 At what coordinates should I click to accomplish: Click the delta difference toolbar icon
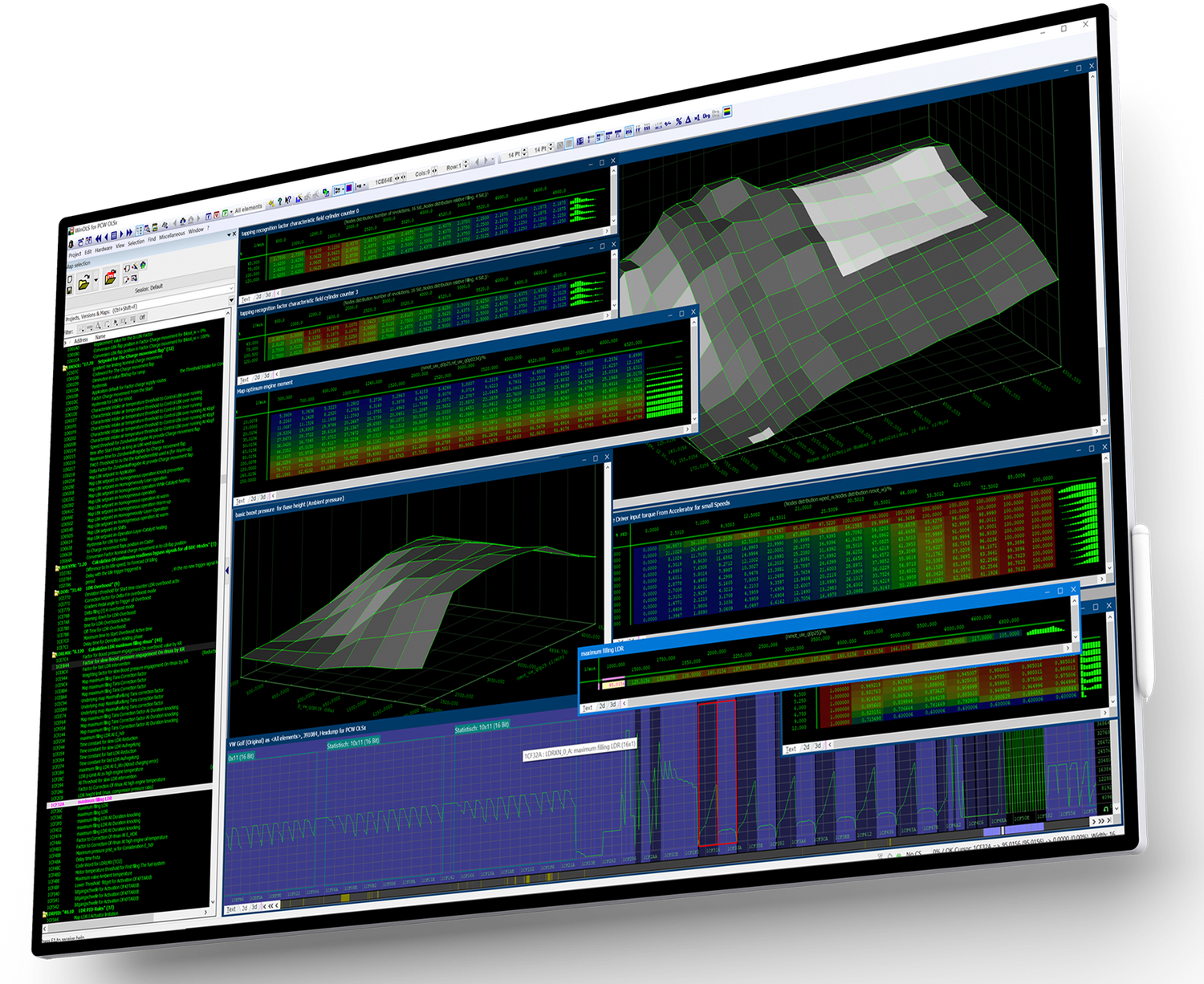(689, 119)
